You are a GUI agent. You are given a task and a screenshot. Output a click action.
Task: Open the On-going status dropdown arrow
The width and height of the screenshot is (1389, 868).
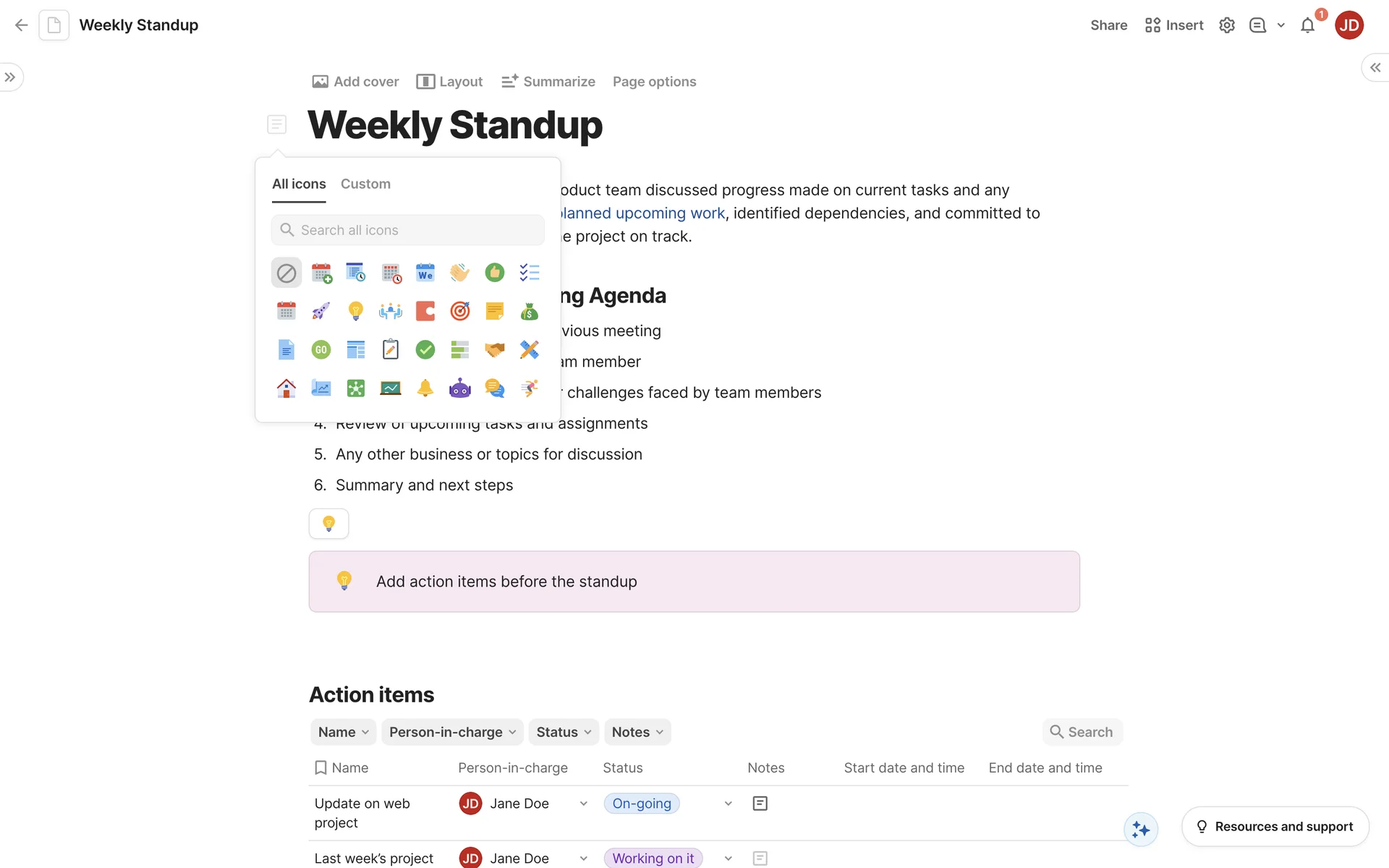point(729,804)
